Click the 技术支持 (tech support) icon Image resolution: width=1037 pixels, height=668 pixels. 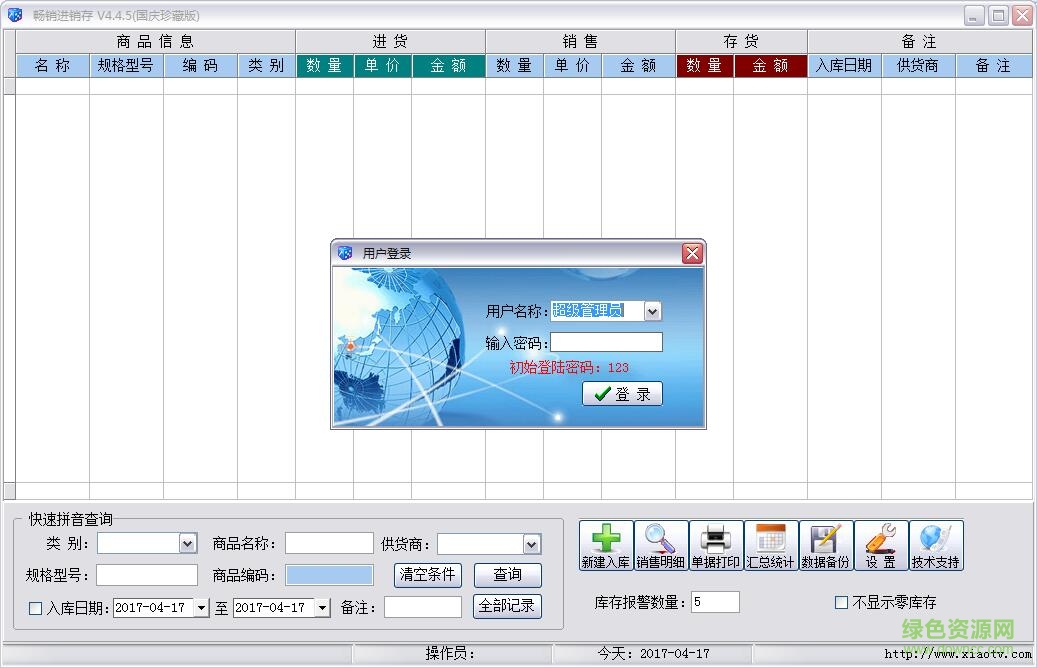pos(936,544)
